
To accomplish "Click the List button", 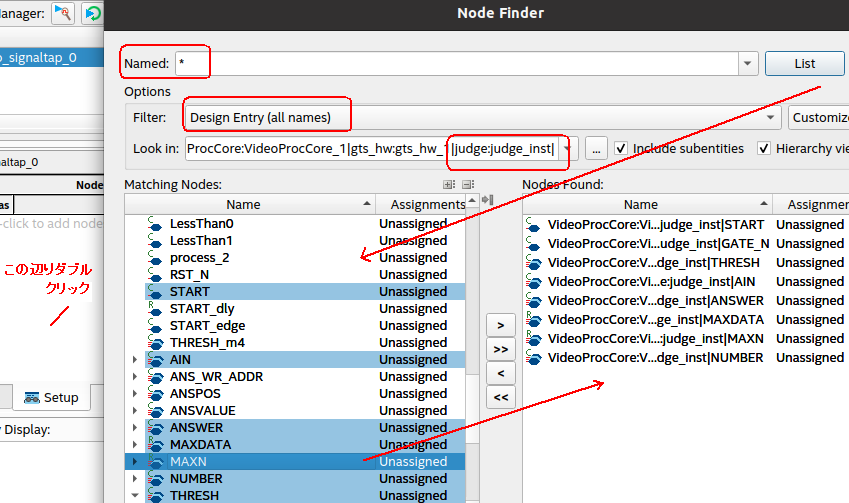I will [x=805, y=64].
